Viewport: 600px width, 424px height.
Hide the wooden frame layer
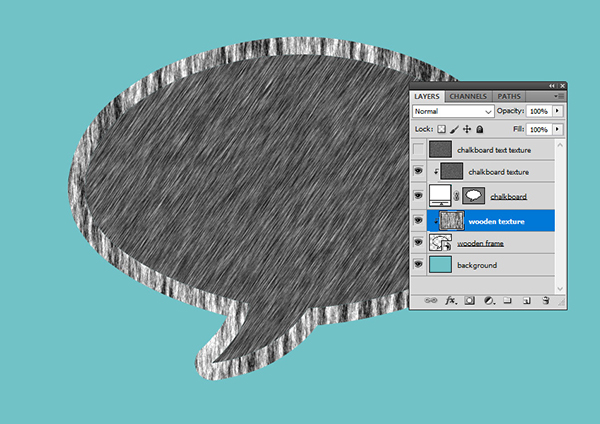(419, 242)
